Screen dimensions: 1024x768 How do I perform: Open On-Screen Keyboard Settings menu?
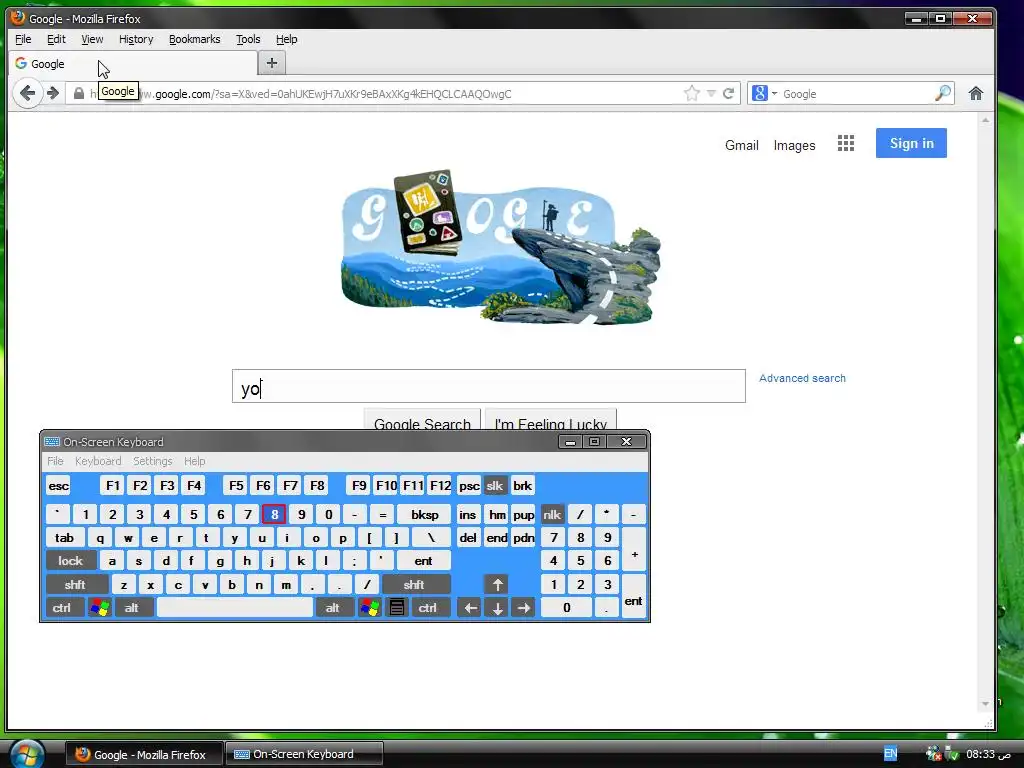pyautogui.click(x=153, y=461)
